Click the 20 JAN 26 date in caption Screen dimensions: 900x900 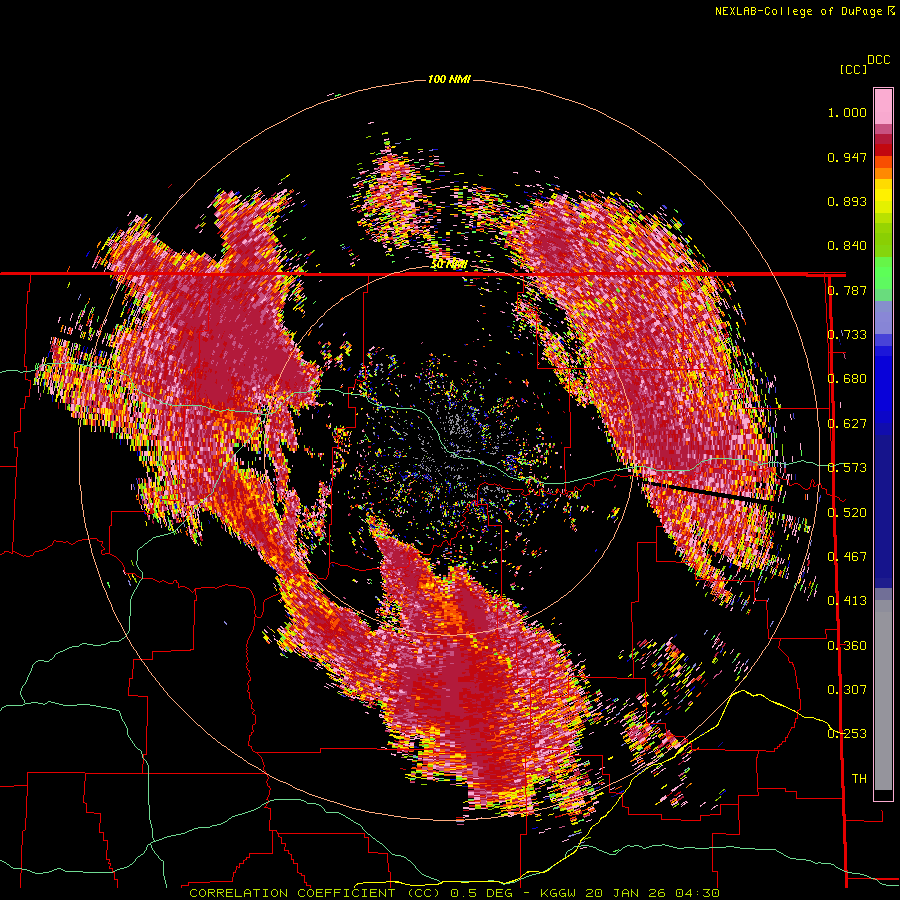[x=625, y=893]
